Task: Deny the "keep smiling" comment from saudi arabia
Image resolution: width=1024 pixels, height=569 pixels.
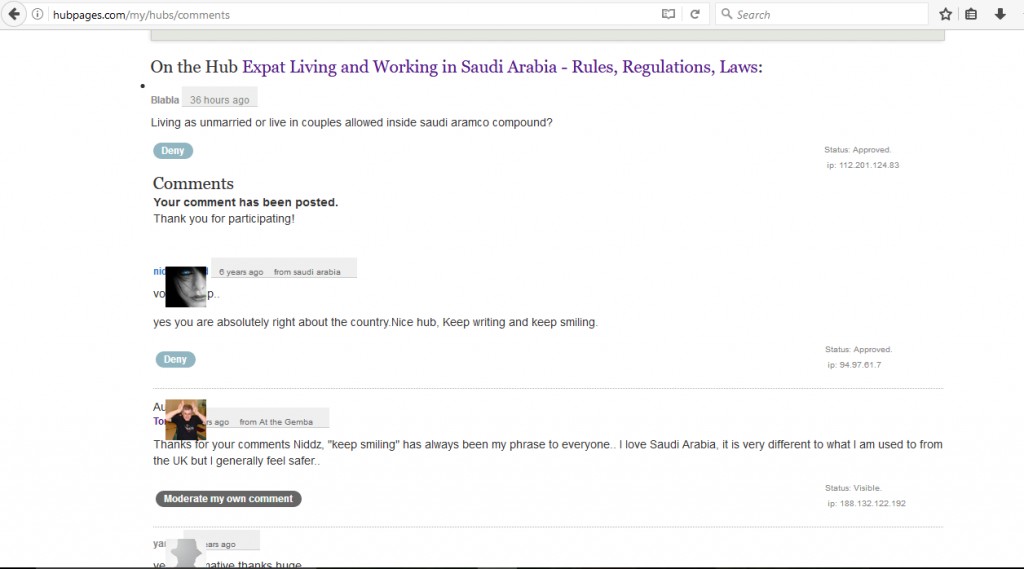Action: coord(175,359)
